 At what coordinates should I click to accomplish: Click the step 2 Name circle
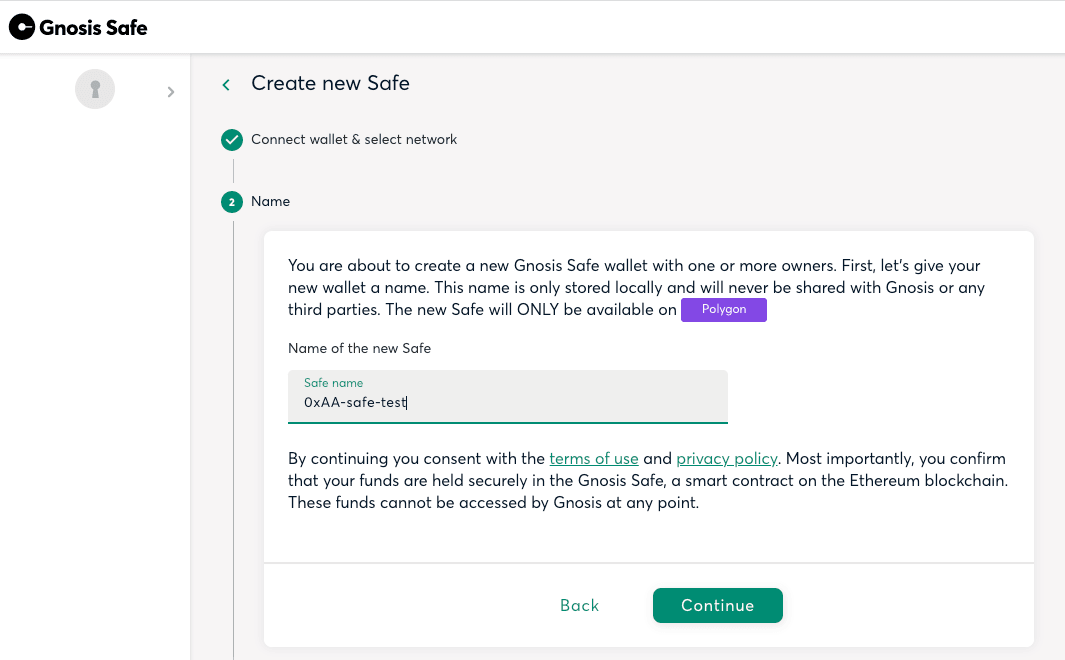pyautogui.click(x=232, y=202)
